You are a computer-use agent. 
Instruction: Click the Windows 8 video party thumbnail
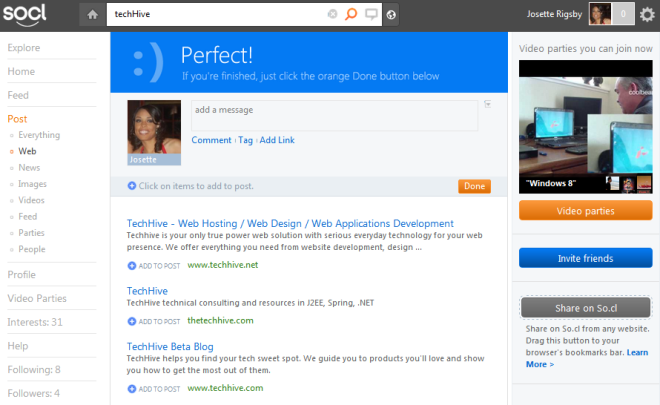click(585, 126)
